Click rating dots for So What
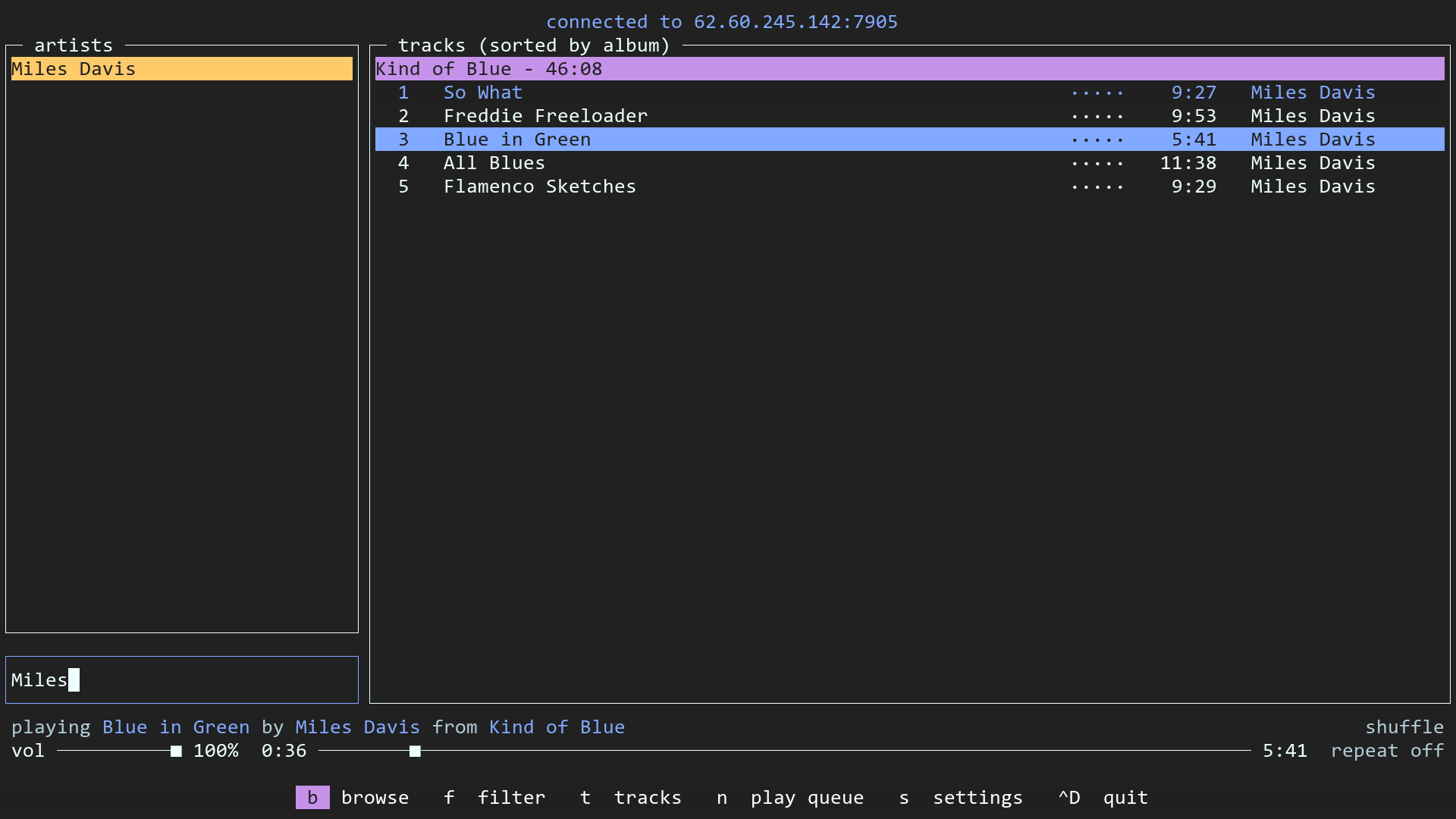 click(x=1097, y=93)
